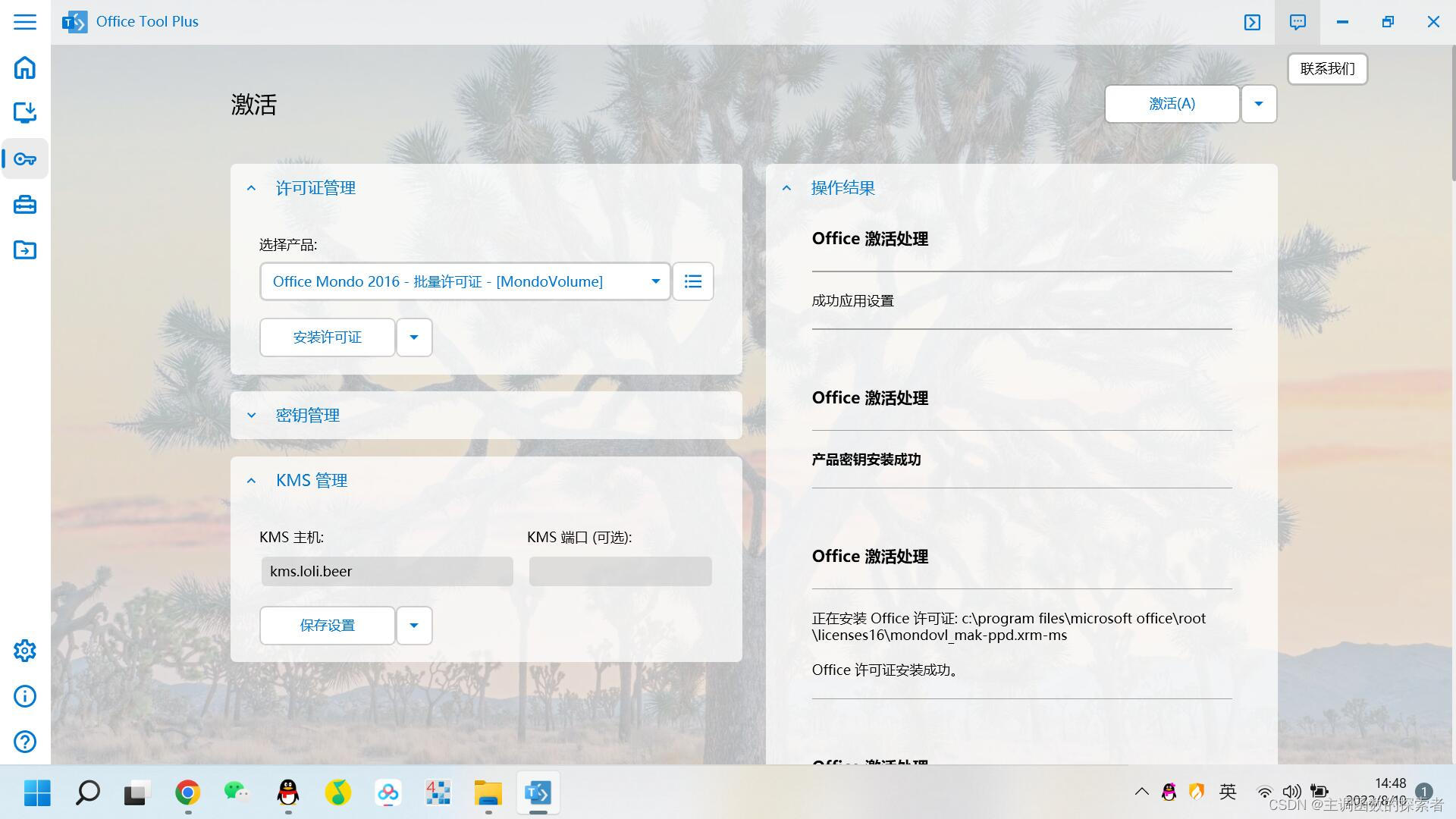Open dropdown arrow next to 激活(A)
The width and height of the screenshot is (1456, 819).
click(1259, 104)
